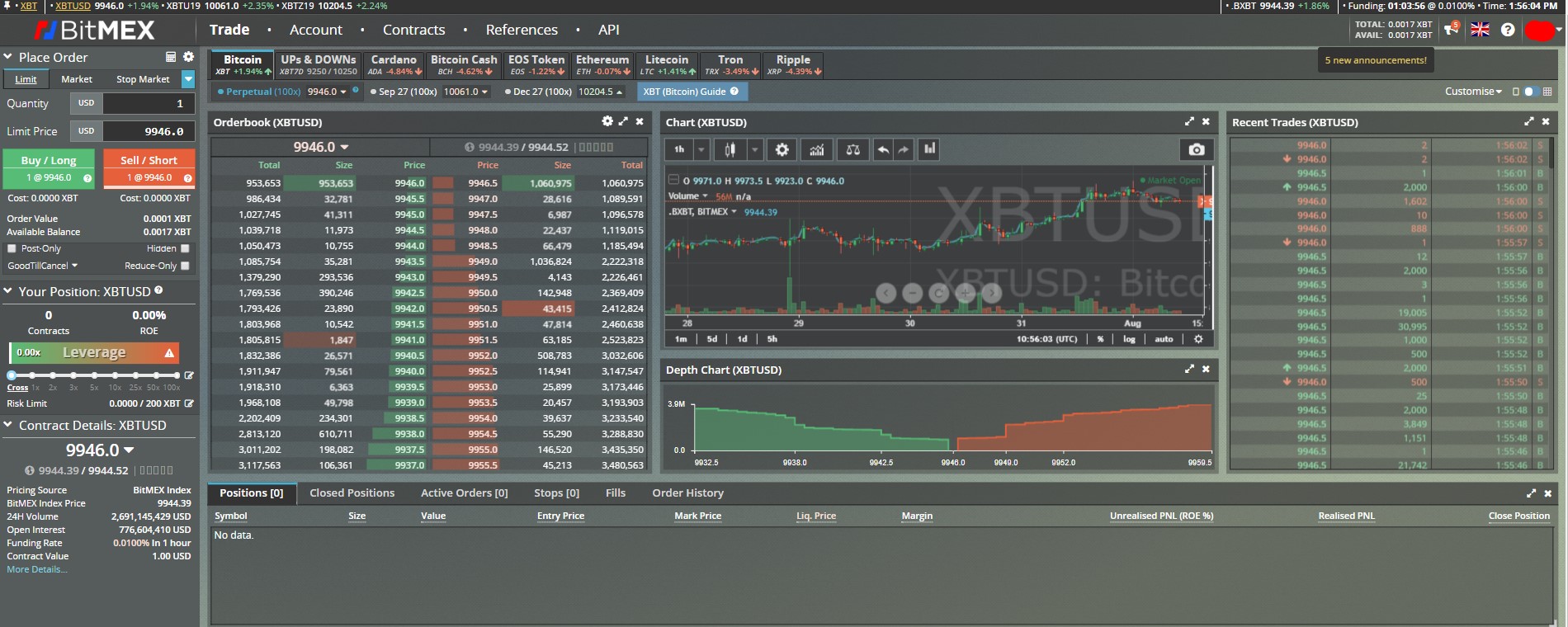Open chart properties gear in chart toolbar
The width and height of the screenshot is (1568, 627).
(x=782, y=149)
